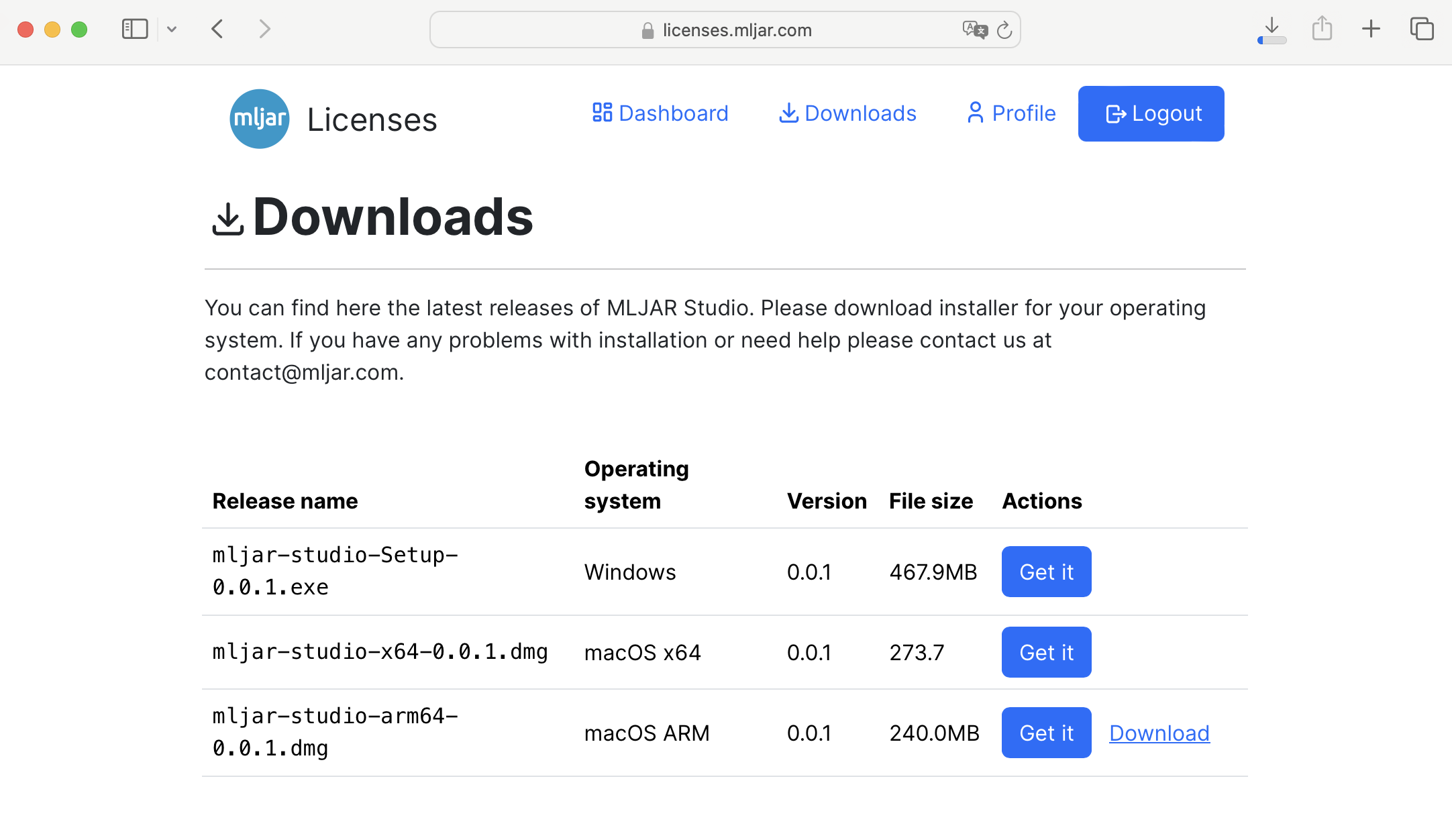1452x840 pixels.
Task: Open the Dashboard nav link
Action: [x=660, y=113]
